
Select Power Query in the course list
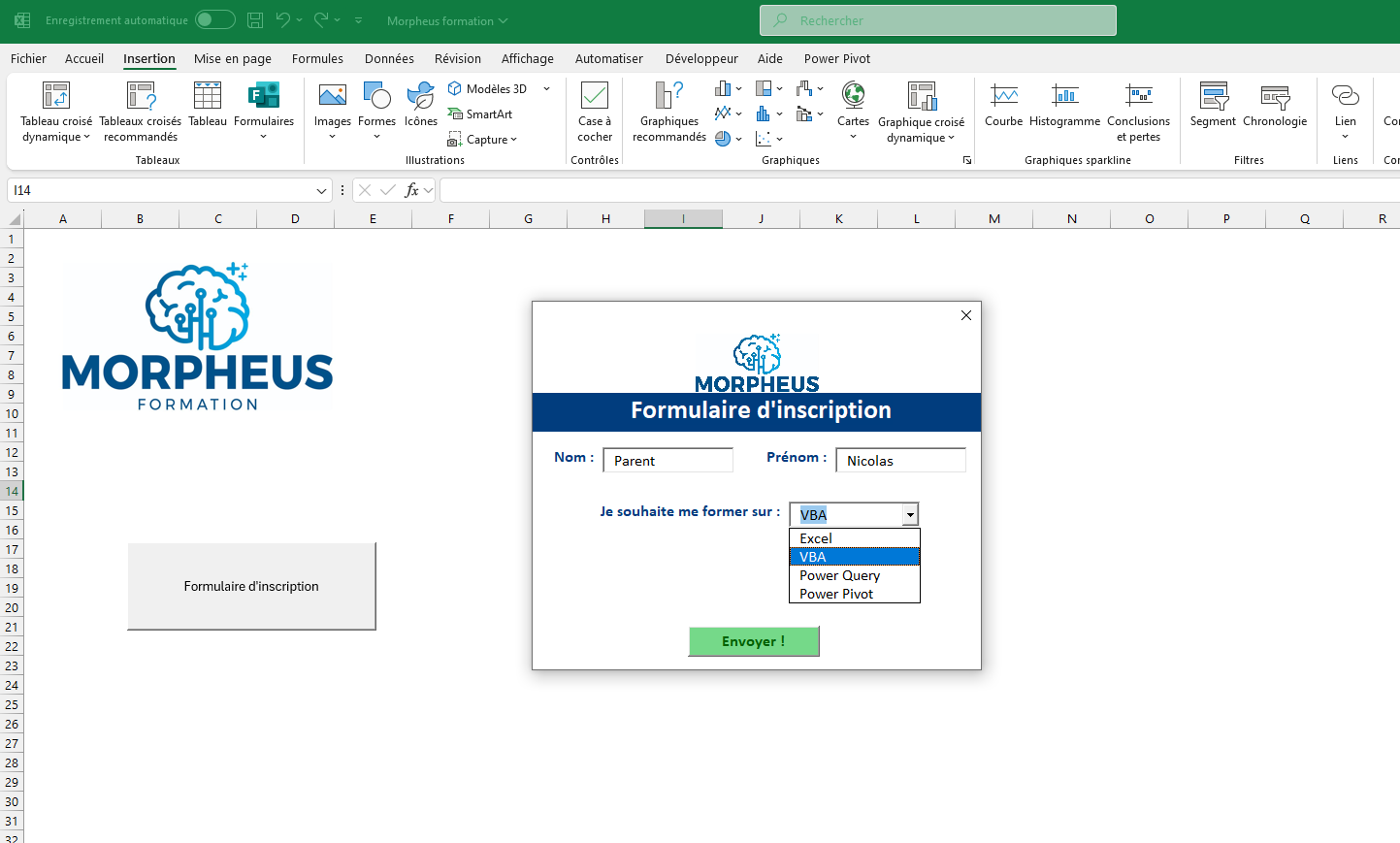coord(839,575)
